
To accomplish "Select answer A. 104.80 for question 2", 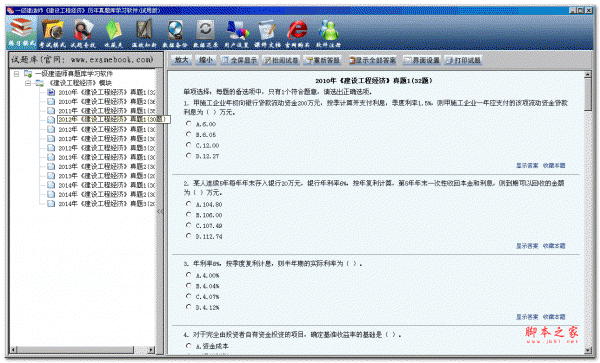I will coord(188,204).
